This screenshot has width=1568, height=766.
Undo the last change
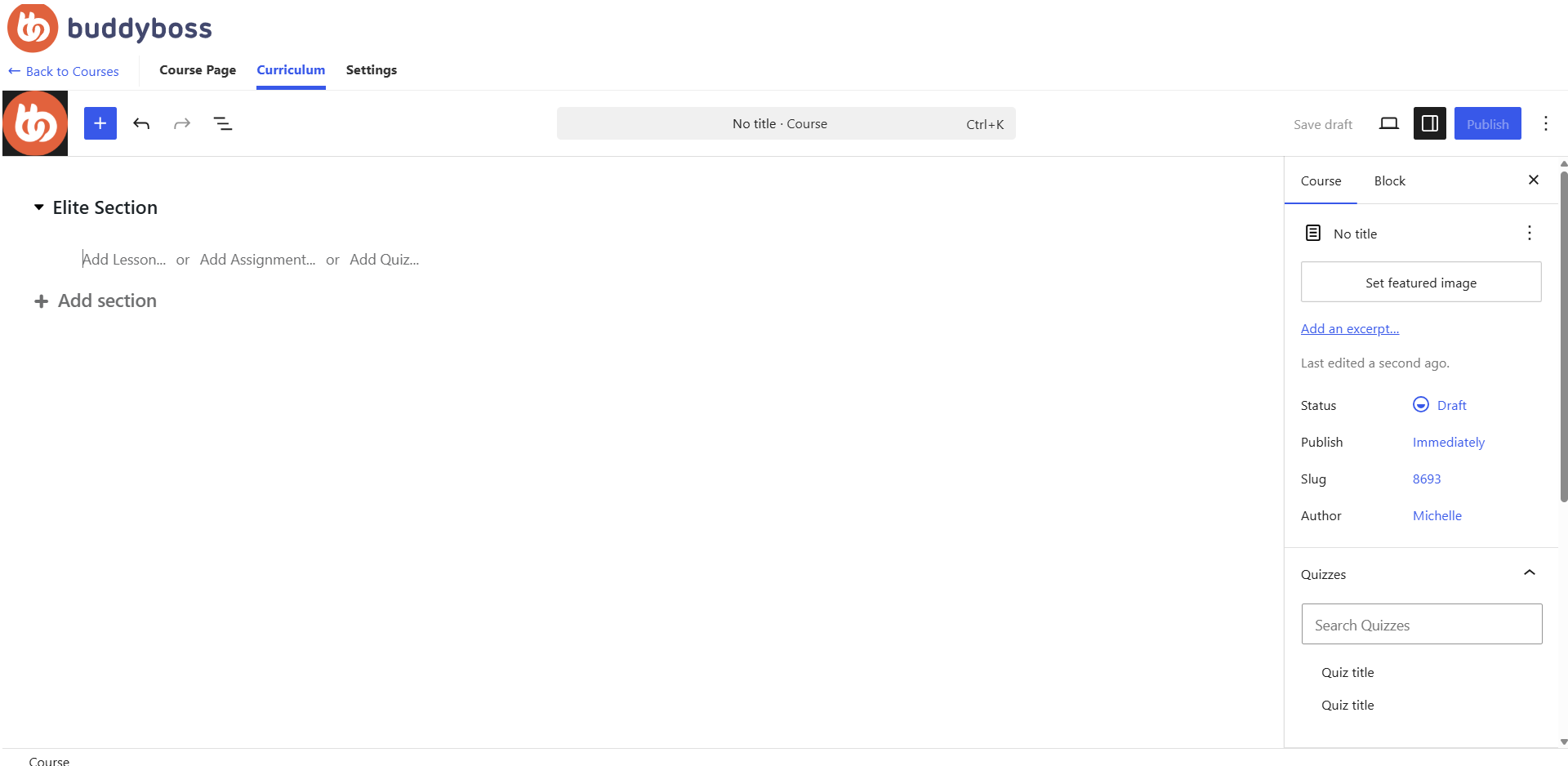[141, 123]
